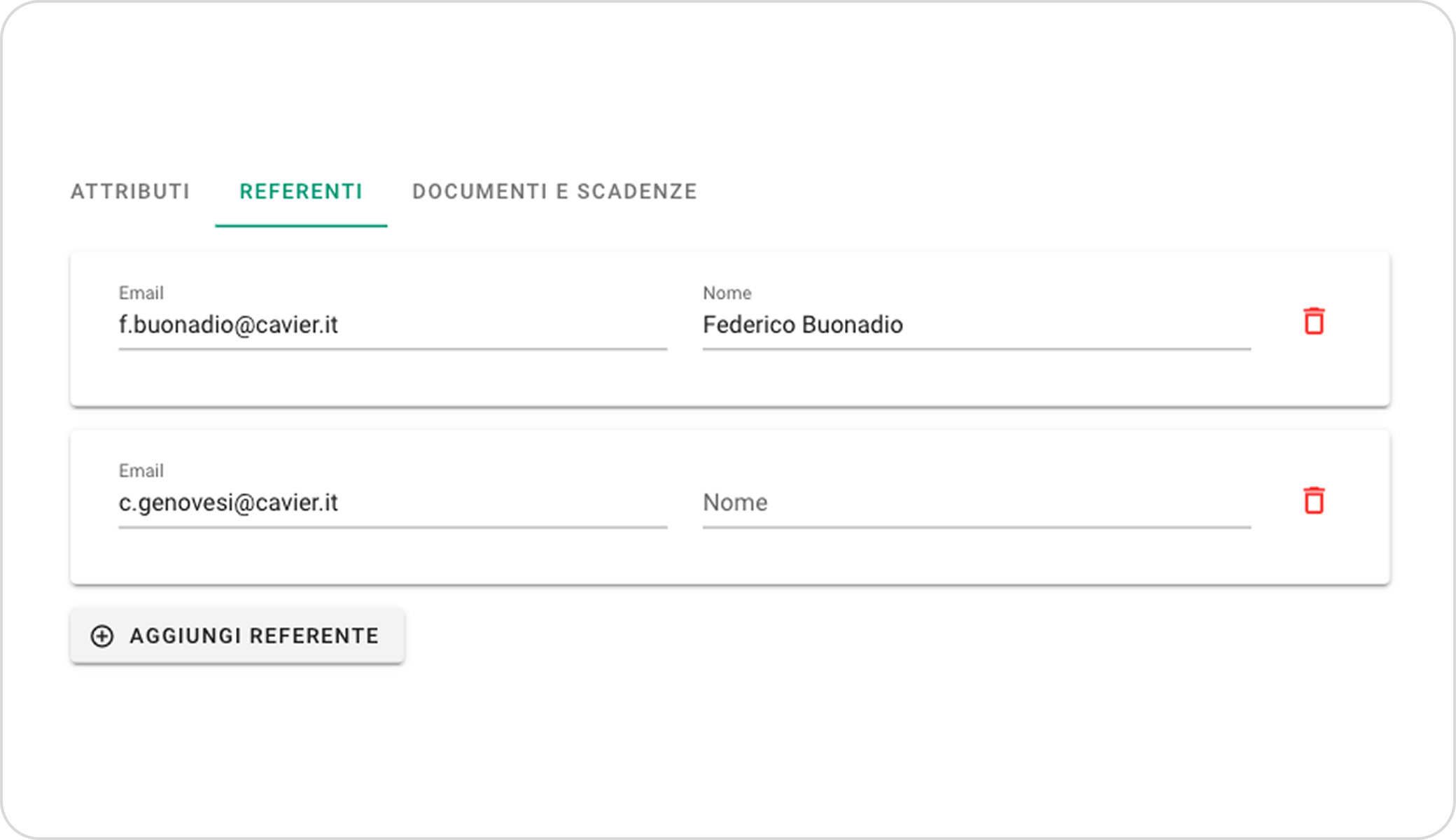The width and height of the screenshot is (1456, 840).
Task: Click the underline beneath the Federico Buonadio field
Action: coord(976,349)
